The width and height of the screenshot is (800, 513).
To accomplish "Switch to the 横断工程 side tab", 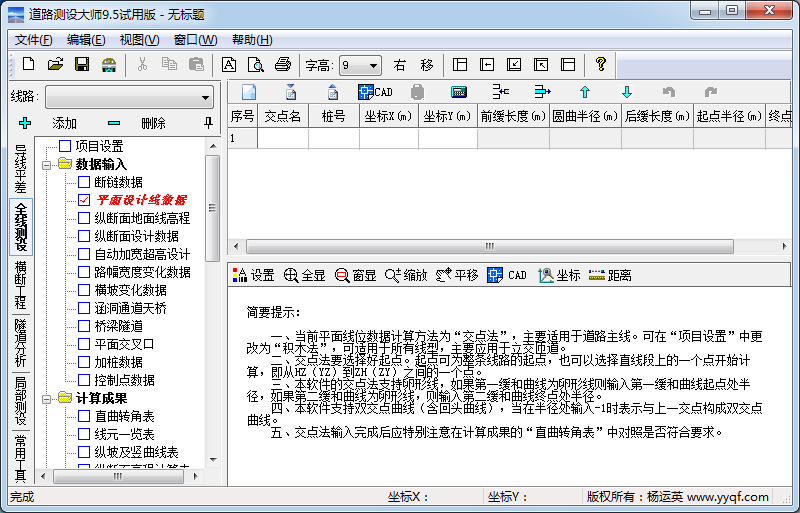I will click(x=20, y=283).
